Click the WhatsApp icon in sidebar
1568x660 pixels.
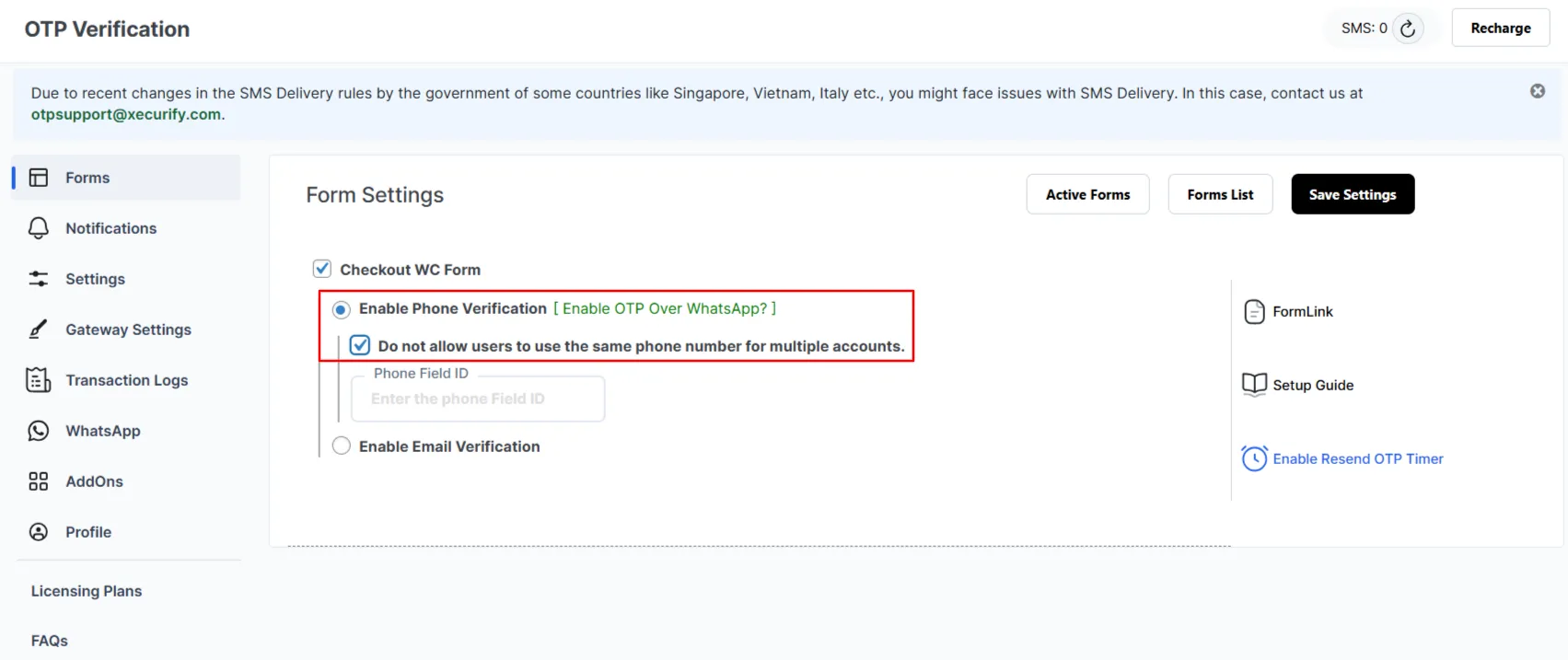coord(39,431)
